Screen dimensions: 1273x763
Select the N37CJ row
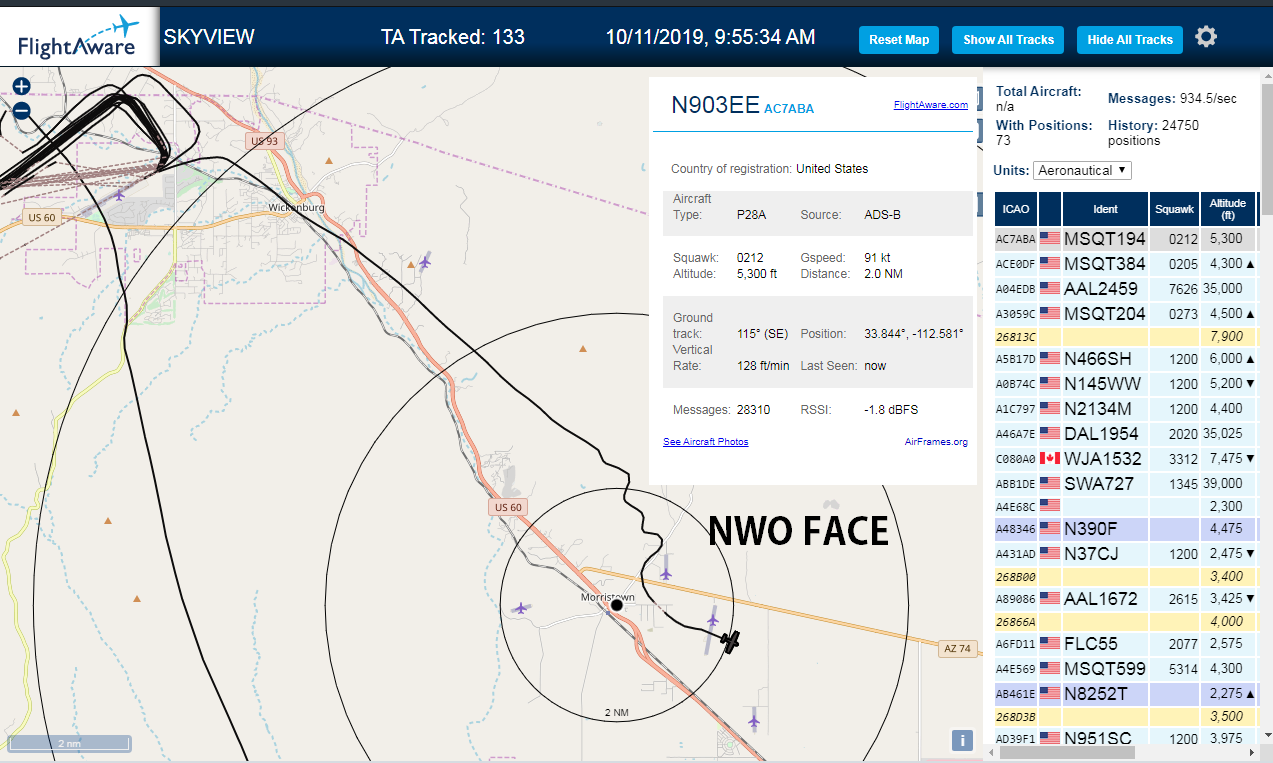[x=1125, y=553]
